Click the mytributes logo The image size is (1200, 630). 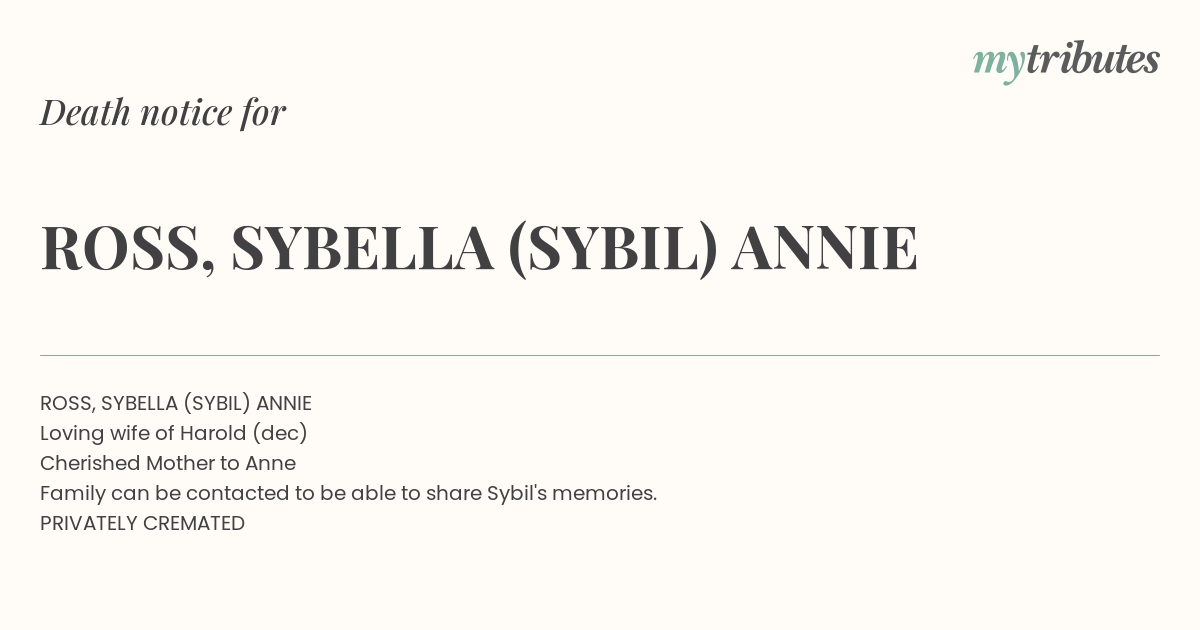click(1066, 62)
